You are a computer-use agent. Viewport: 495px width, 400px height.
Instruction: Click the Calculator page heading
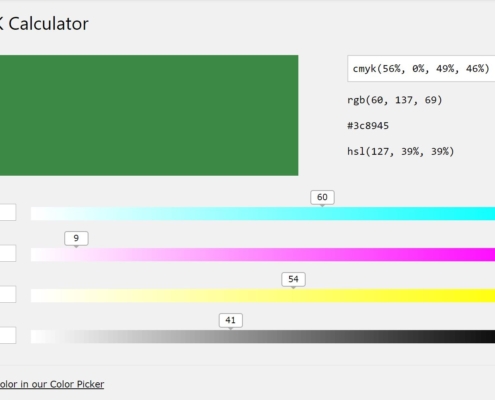pyautogui.click(x=48, y=24)
